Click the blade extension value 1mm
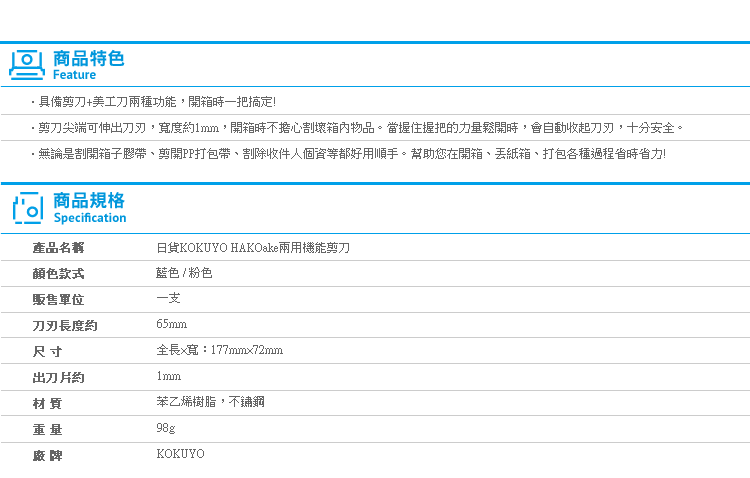This screenshot has width=750, height=478. 168,376
